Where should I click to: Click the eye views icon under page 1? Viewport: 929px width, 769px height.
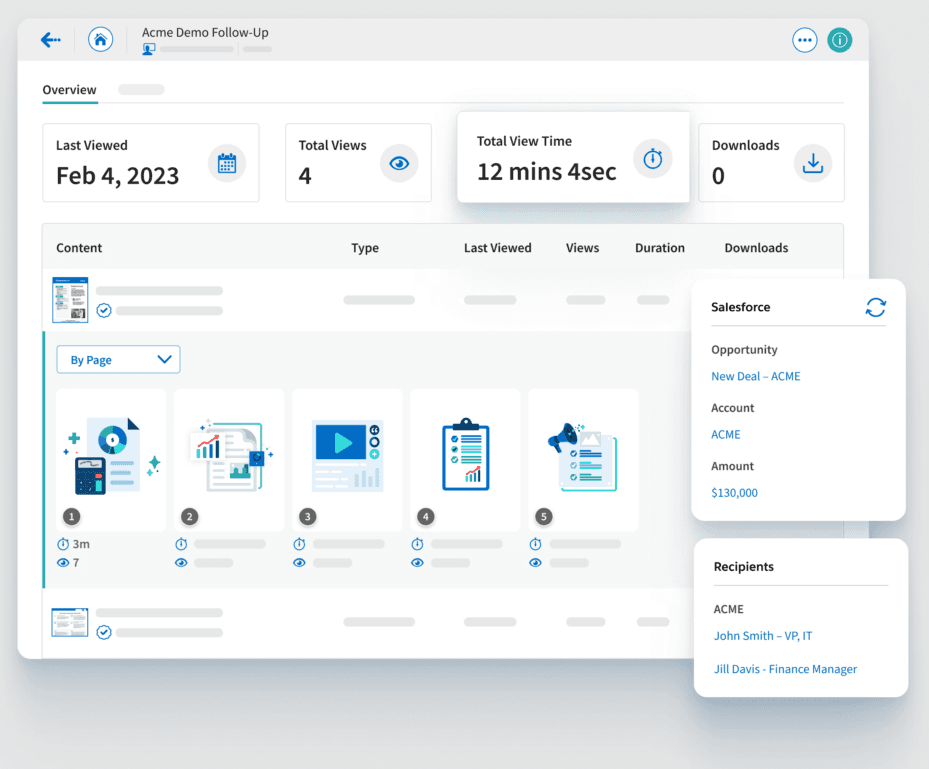pyautogui.click(x=63, y=563)
